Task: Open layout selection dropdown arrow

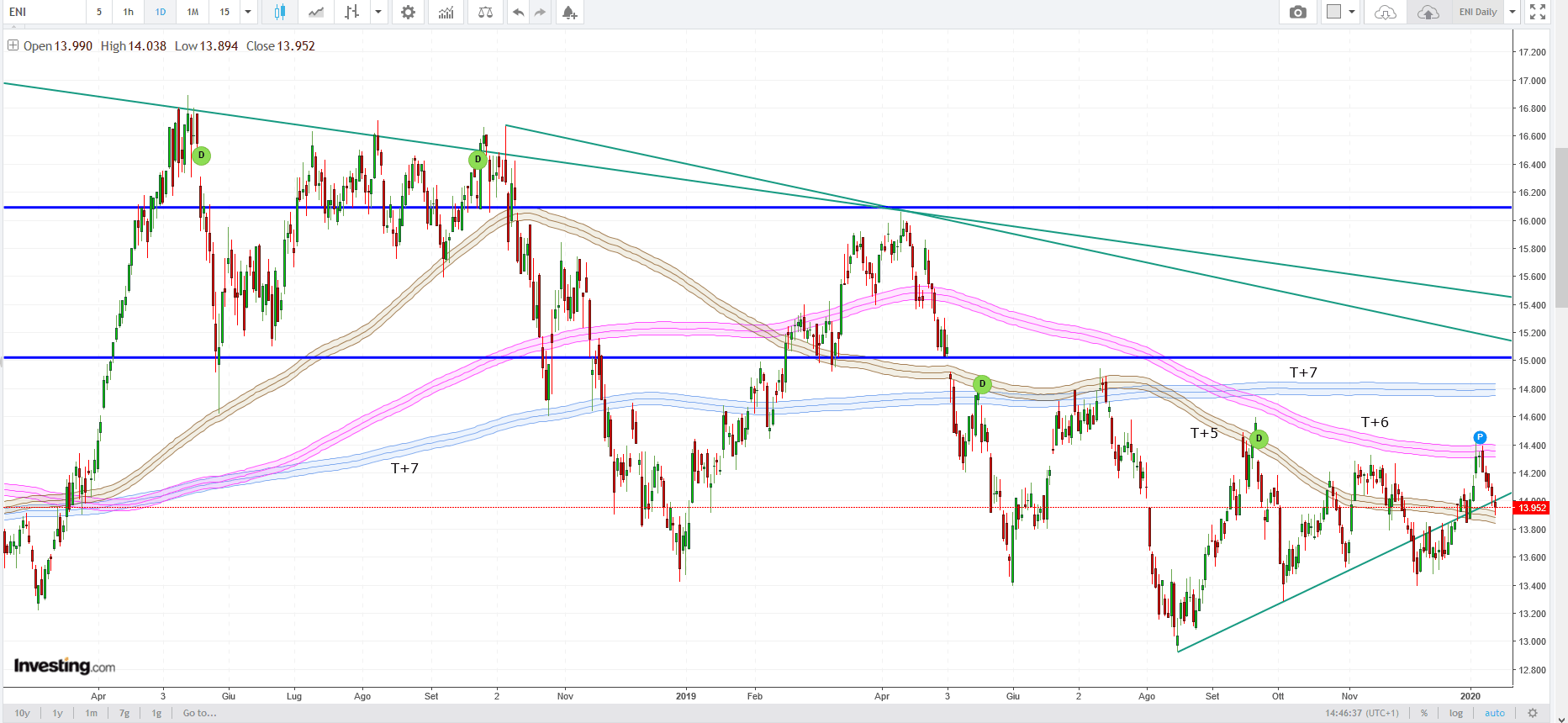Action: click(x=1352, y=12)
